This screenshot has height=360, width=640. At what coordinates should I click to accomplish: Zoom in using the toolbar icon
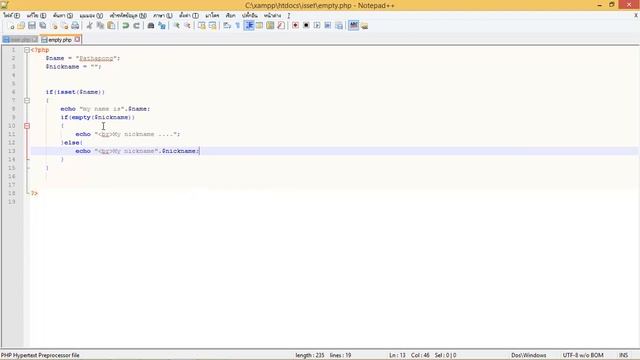176,26
